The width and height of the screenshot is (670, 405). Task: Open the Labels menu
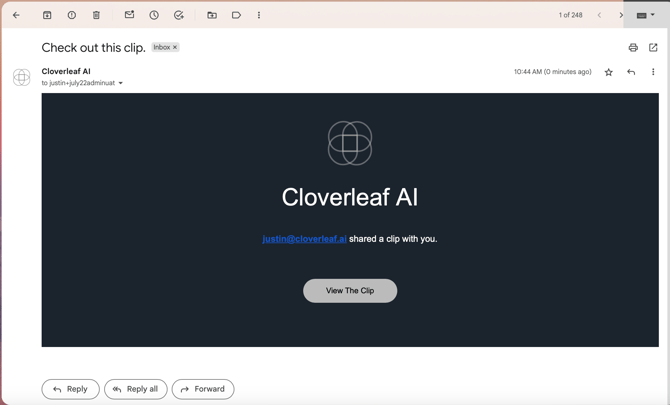click(x=236, y=15)
